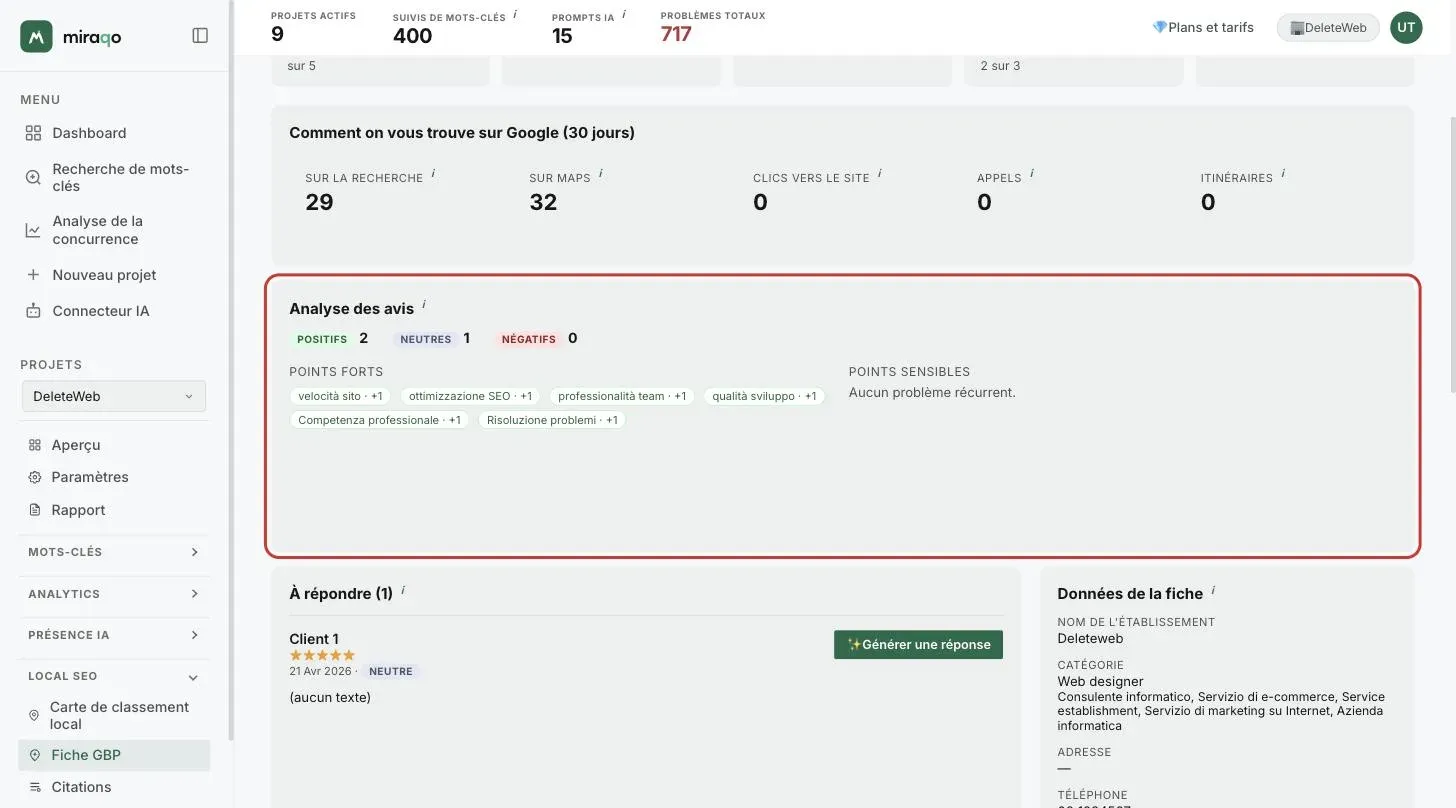Click the Carte de classement local pin icon

click(34, 716)
